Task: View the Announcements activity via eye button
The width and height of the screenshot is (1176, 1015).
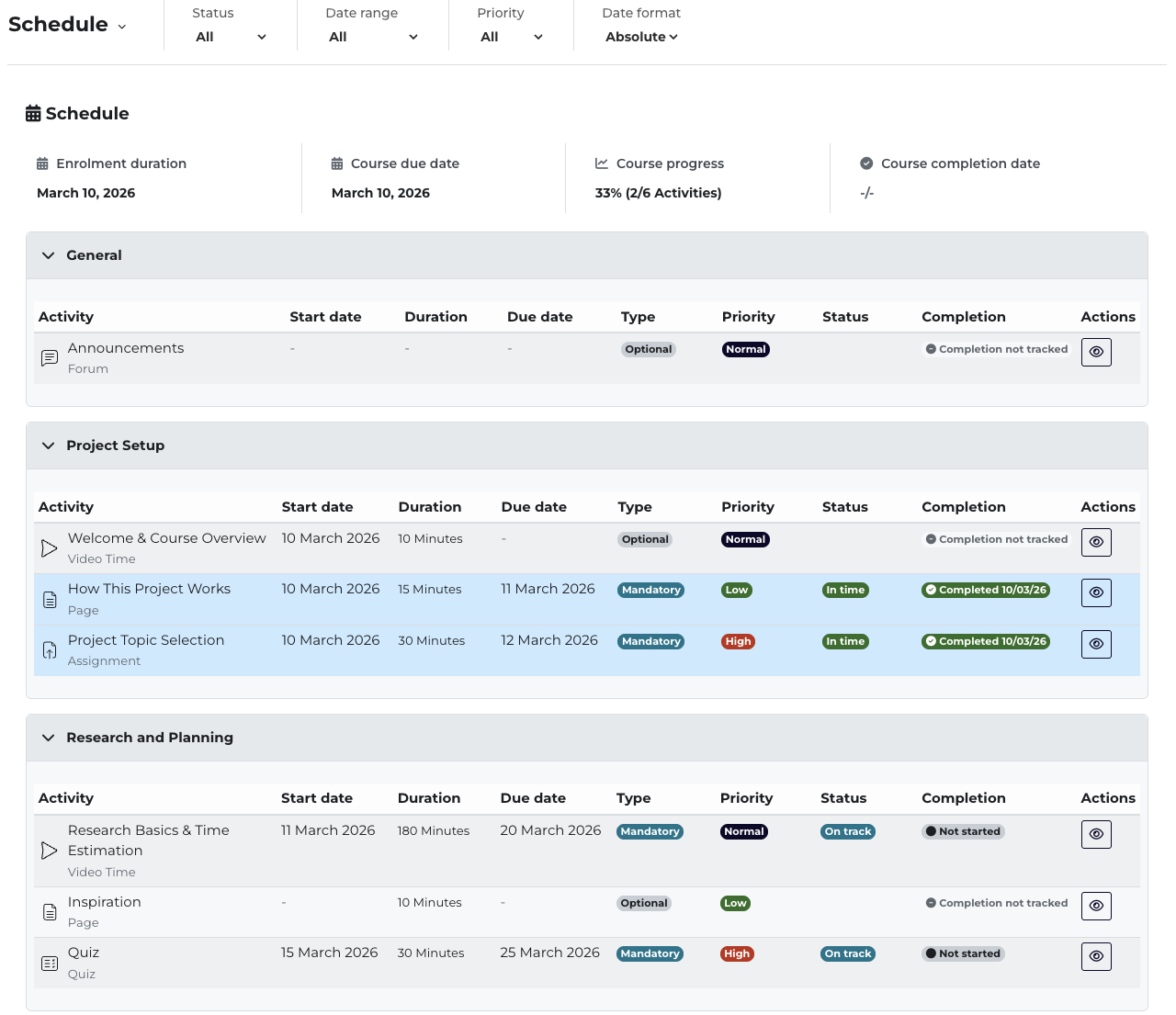Action: coord(1096,352)
